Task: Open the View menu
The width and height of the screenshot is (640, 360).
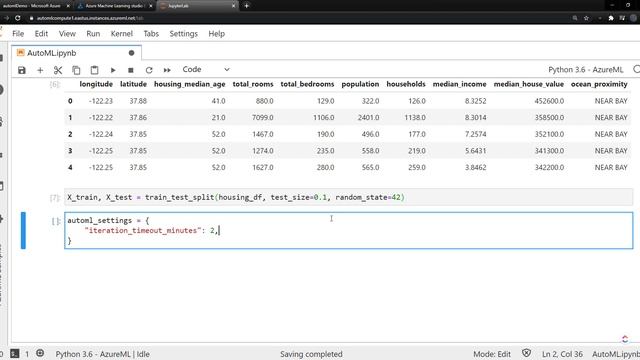Action: (x=67, y=34)
